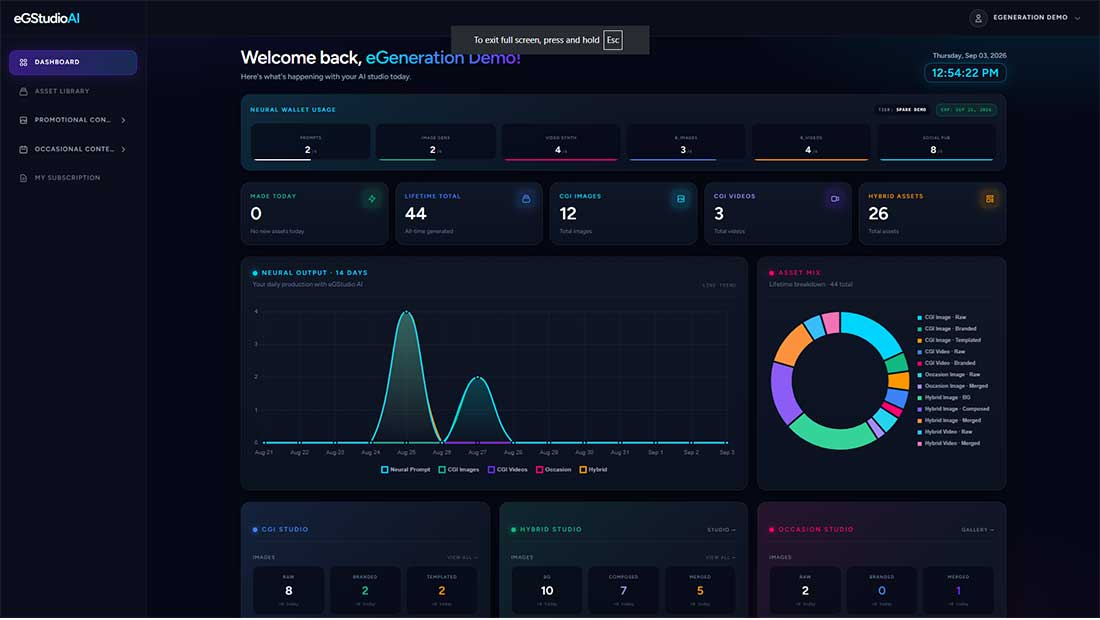Click the Tier Spark Demo badge
This screenshot has width=1100, height=620.
902,110
